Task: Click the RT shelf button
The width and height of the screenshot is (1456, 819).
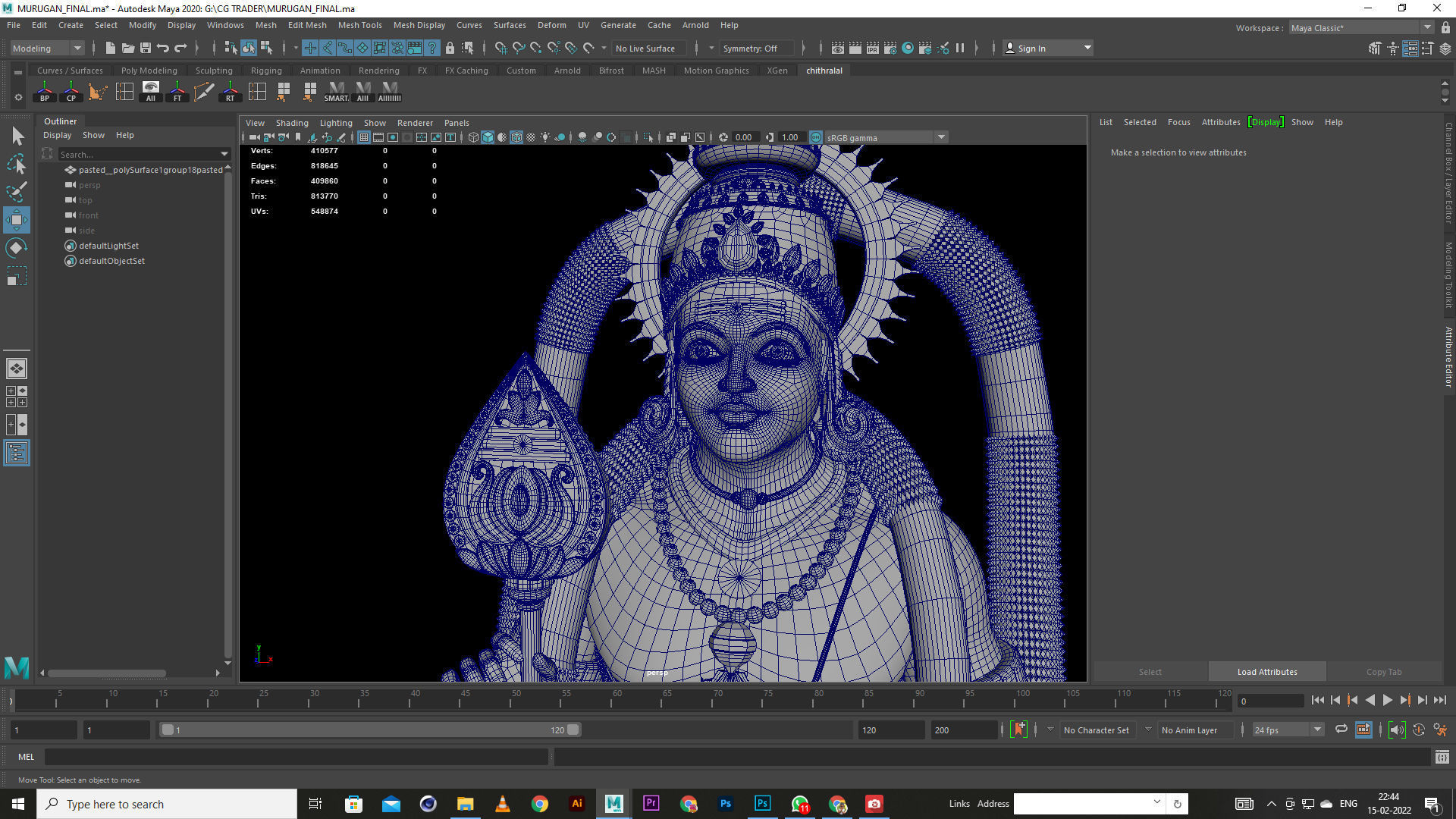Action: coord(231,92)
